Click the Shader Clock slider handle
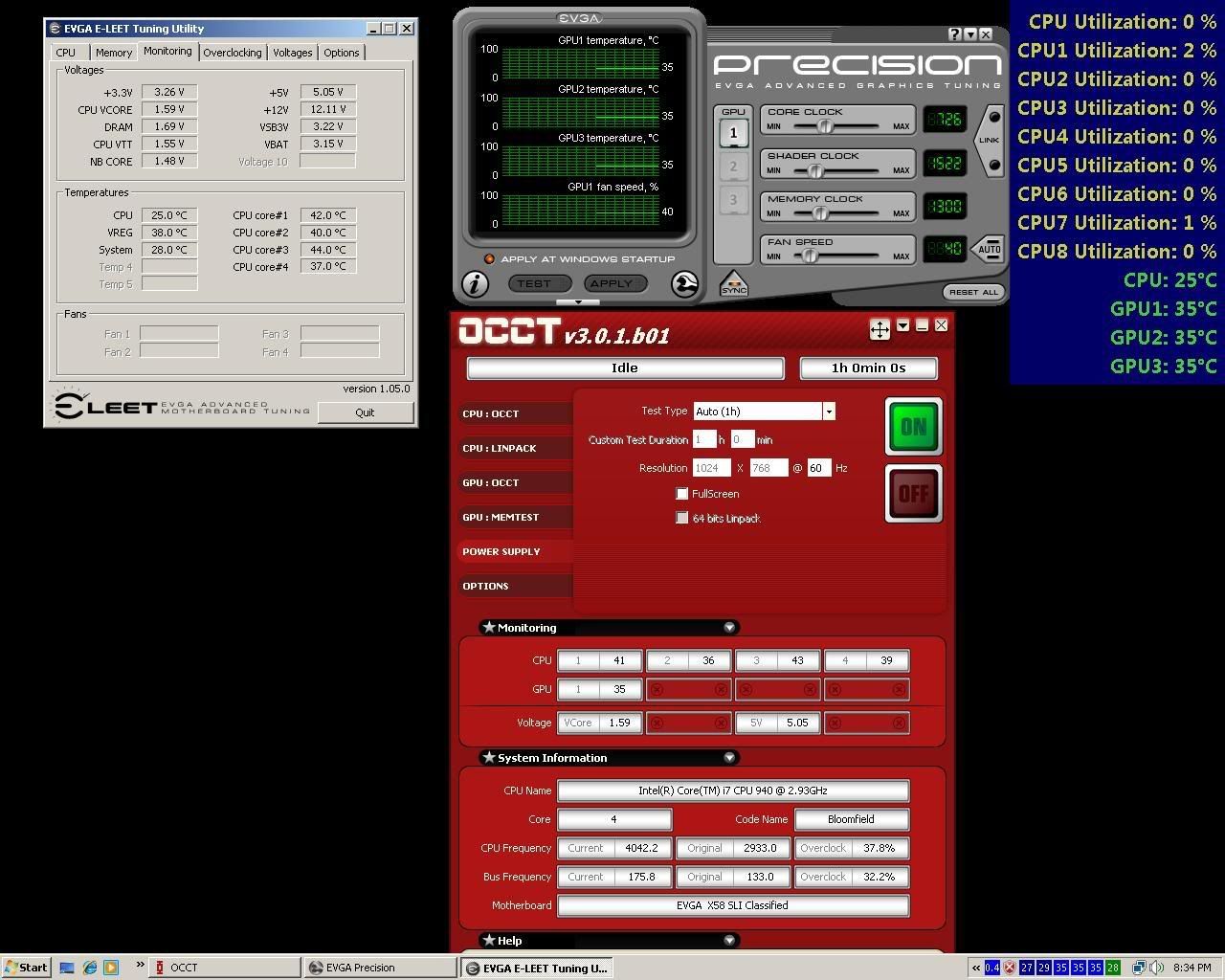The image size is (1225, 980). coord(815,170)
